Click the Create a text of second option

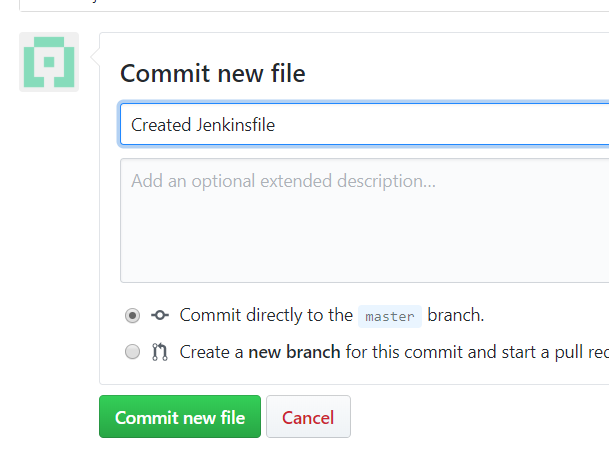[211, 352]
